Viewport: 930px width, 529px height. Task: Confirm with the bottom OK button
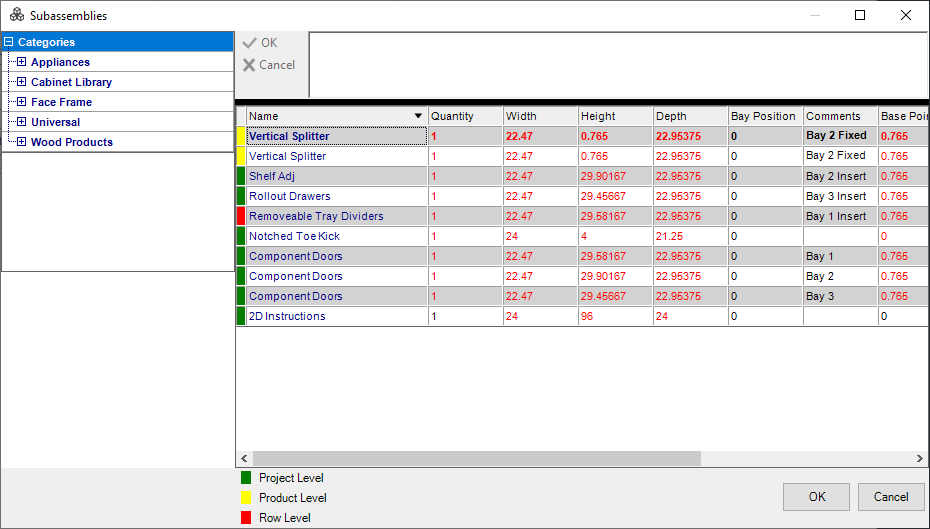[817, 497]
